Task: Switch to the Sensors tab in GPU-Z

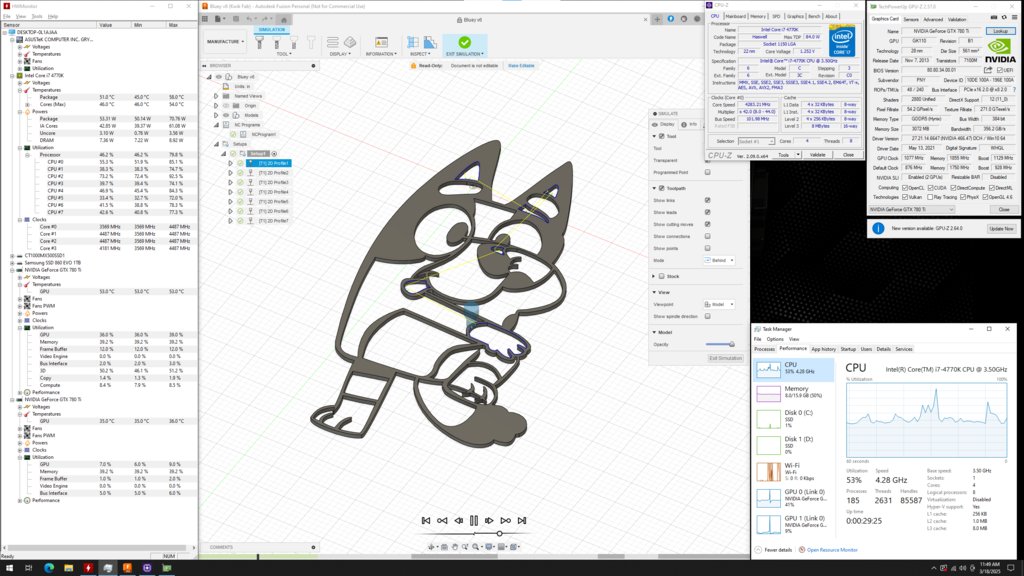Action: tap(911, 20)
